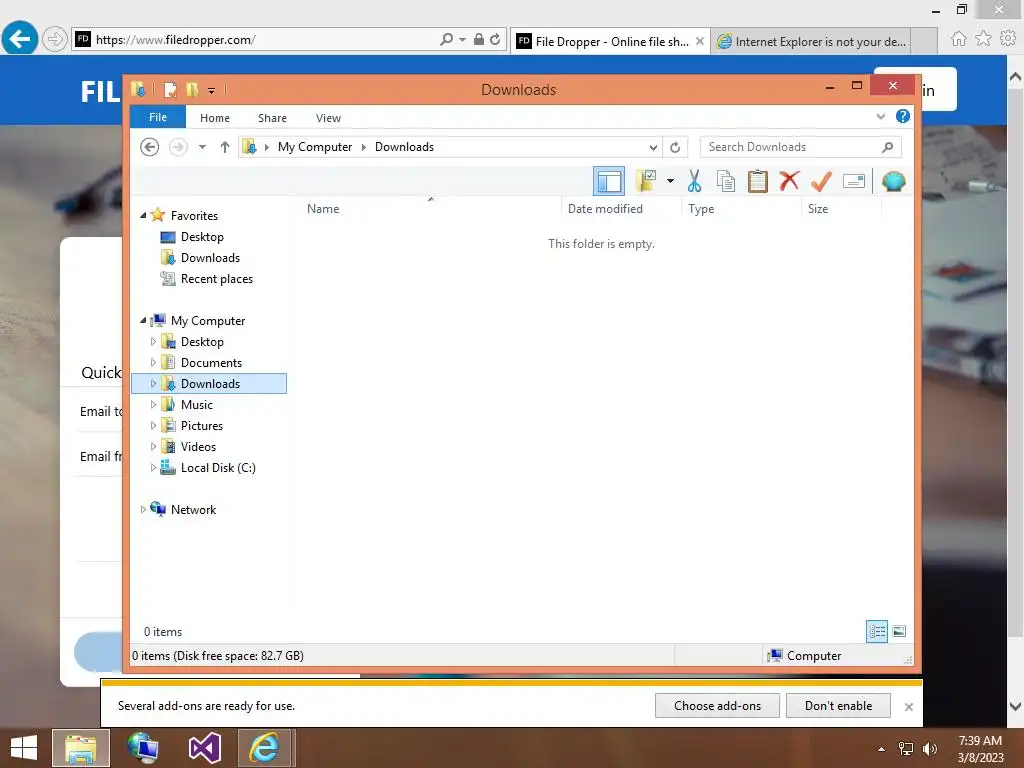Click Properties icon in quick access toolbar

[170, 89]
